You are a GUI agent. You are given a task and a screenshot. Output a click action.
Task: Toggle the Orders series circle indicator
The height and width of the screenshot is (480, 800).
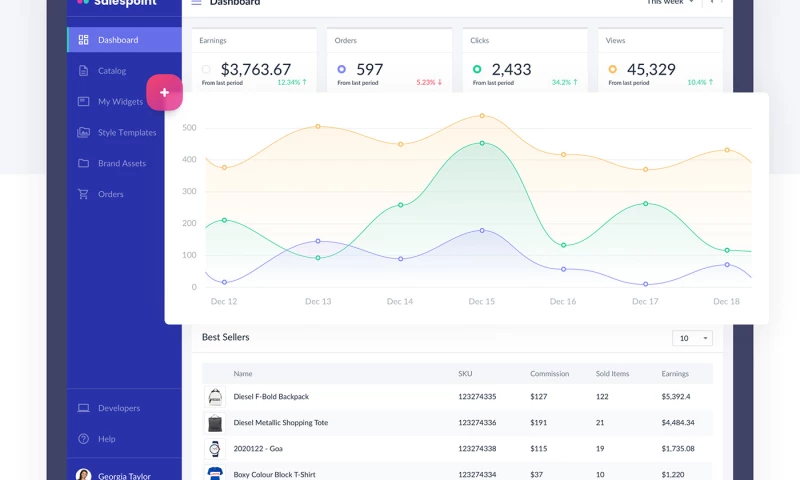[x=342, y=70]
